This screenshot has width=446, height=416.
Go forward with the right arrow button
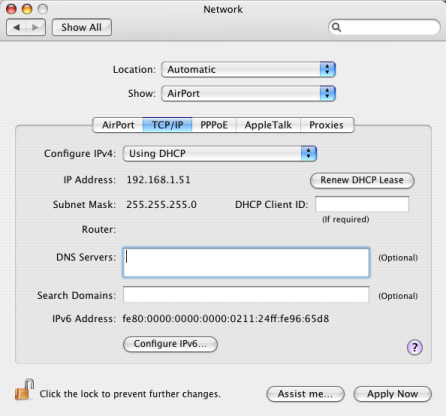[36, 27]
